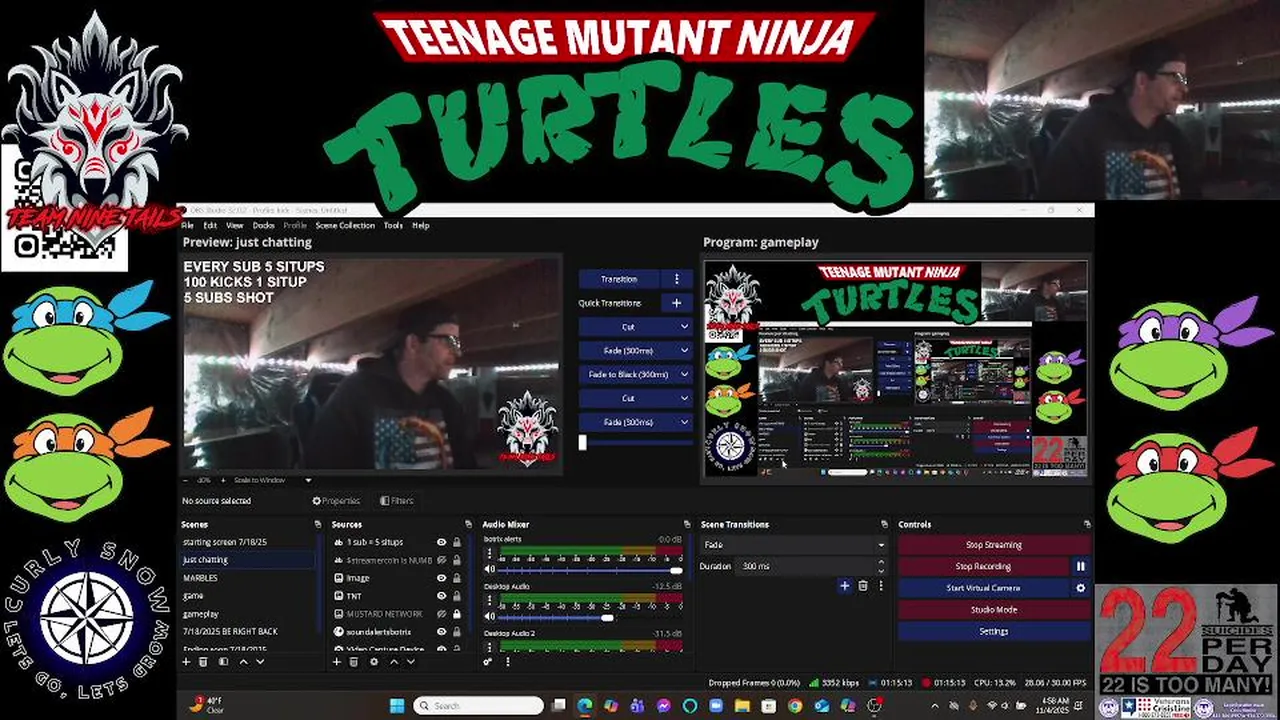
Task: Unlock the '1 sub = 5 situps' source
Action: (457, 542)
